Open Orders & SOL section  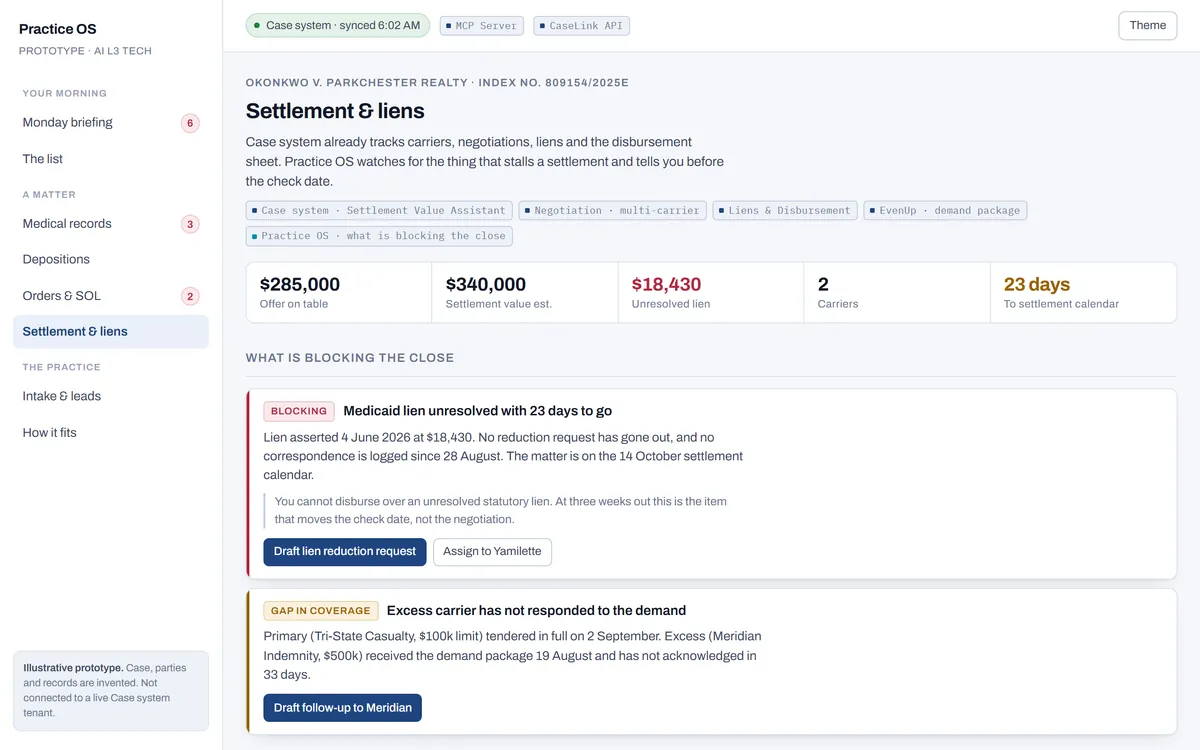point(111,296)
